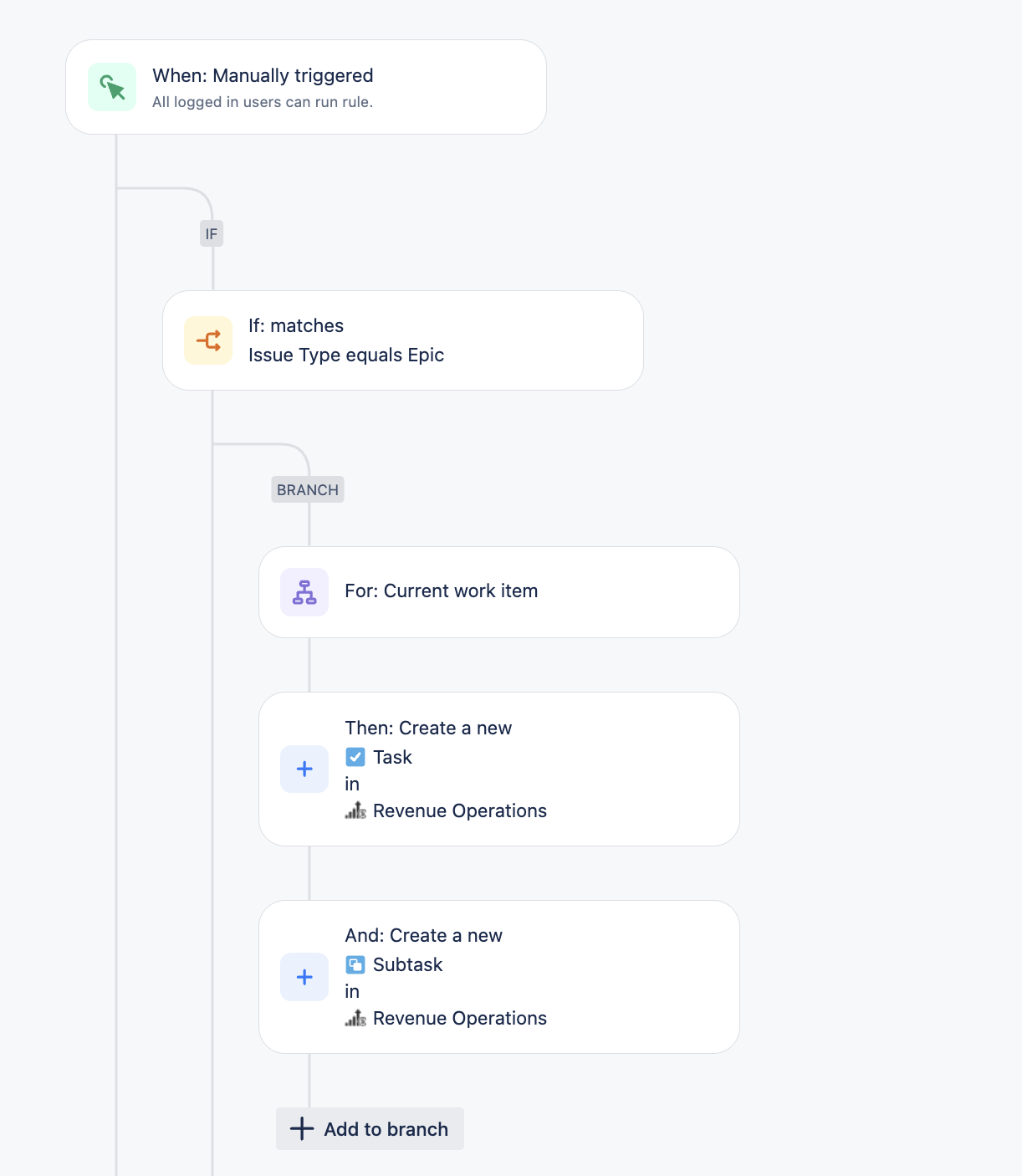Open the Issue Type equals Epic condition
The height and width of the screenshot is (1176, 1022).
coord(402,340)
